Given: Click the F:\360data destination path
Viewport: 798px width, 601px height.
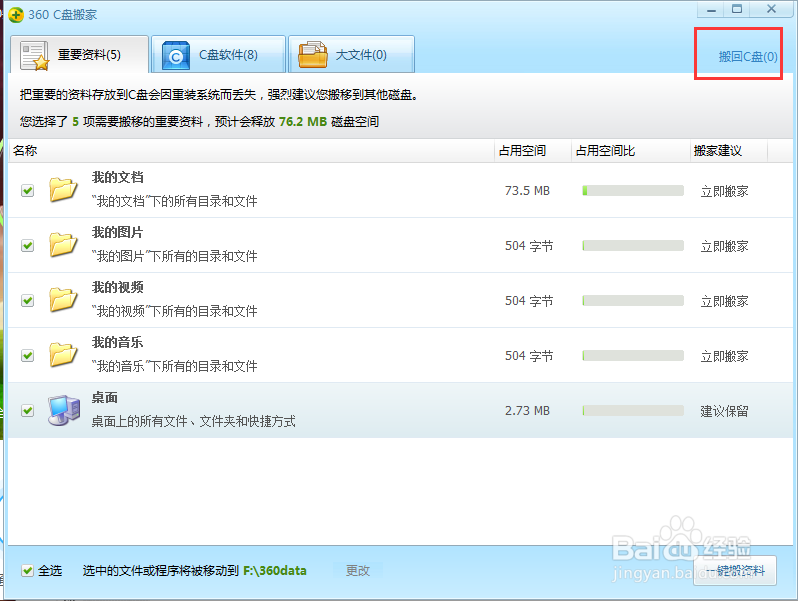Looking at the screenshot, I should click(x=275, y=571).
